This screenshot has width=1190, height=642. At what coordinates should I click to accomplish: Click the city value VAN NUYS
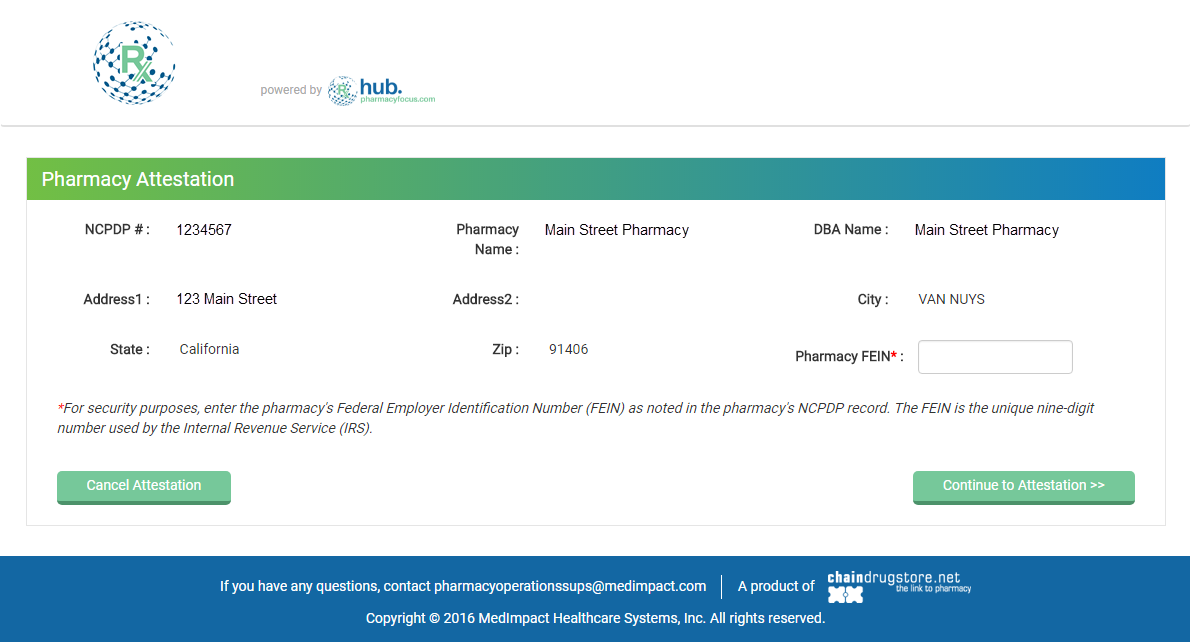click(951, 299)
